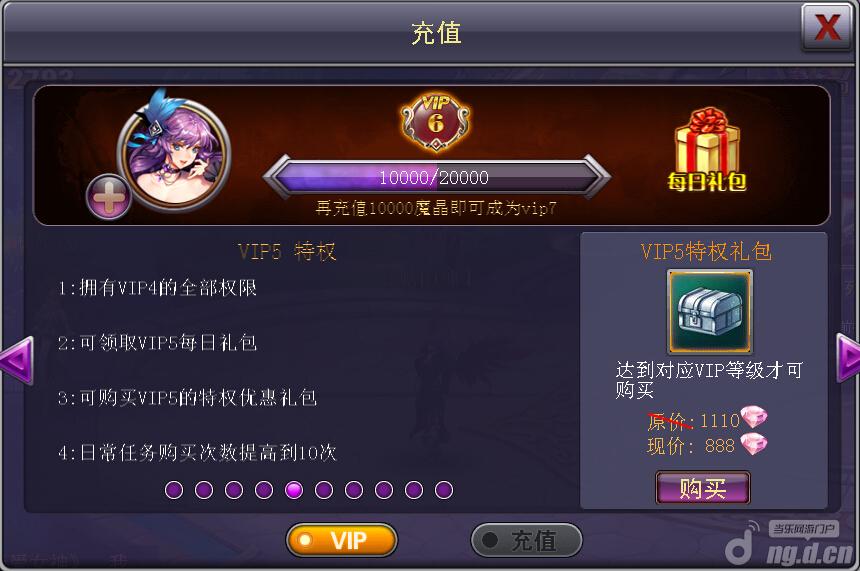Switch to the grey 充值 tab
The image size is (860, 571).
tap(527, 540)
